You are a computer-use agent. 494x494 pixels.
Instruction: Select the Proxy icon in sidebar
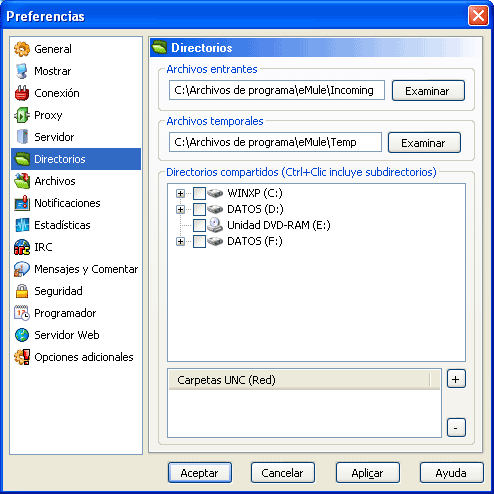(22, 115)
